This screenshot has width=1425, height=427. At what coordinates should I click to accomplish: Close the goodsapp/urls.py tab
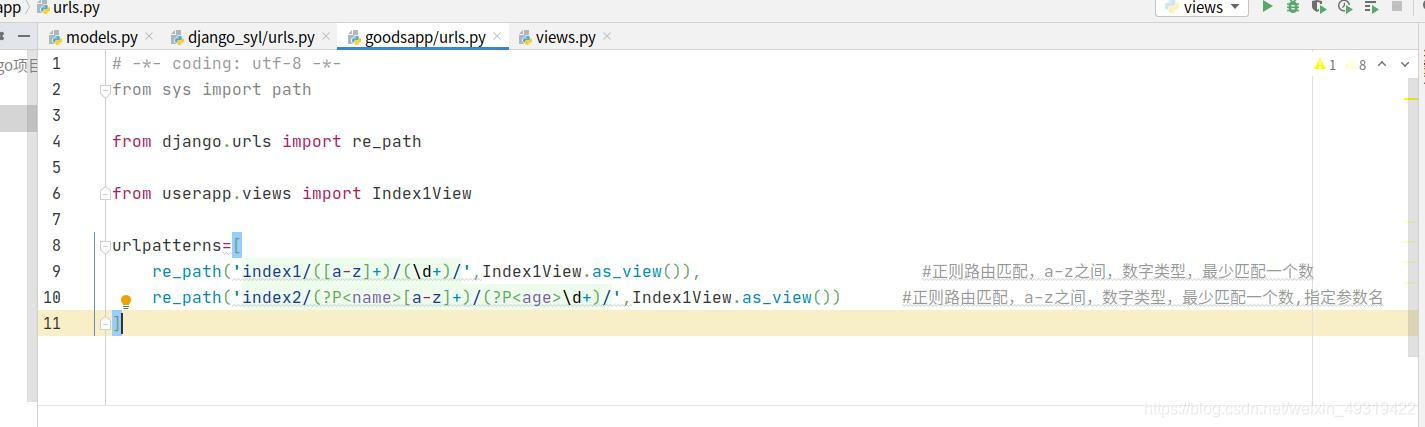[x=497, y=37]
